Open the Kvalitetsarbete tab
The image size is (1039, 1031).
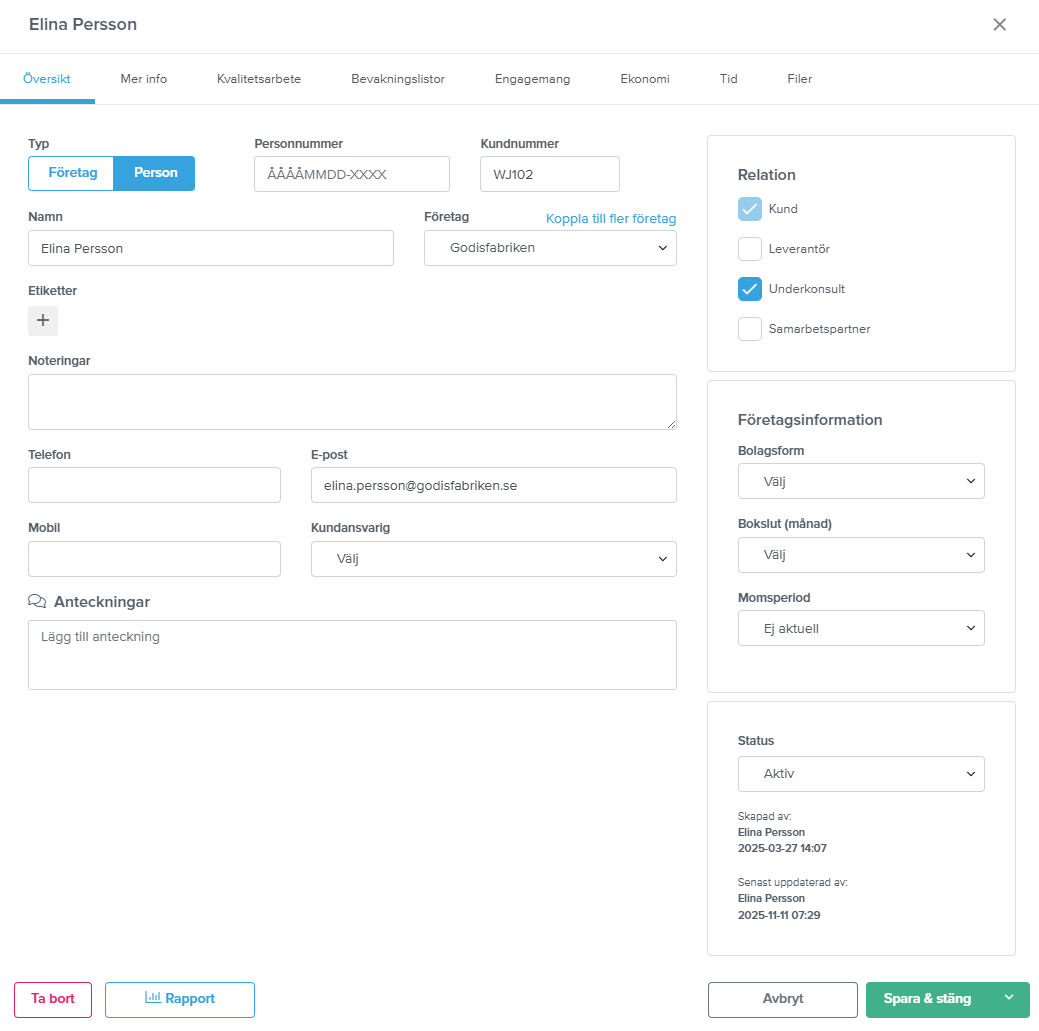[x=259, y=79]
